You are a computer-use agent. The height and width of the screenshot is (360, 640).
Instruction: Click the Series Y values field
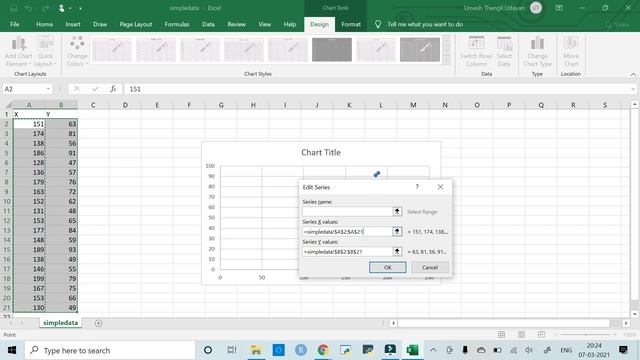point(347,251)
